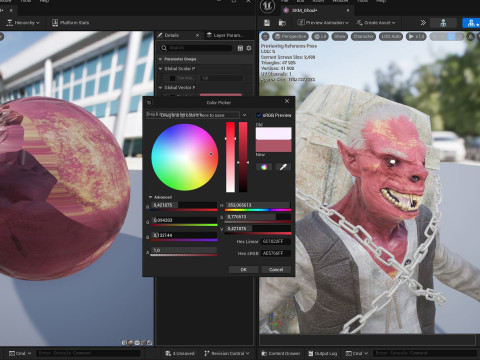Click the viewport scale snapping icon

pyautogui.click(x=470, y=37)
